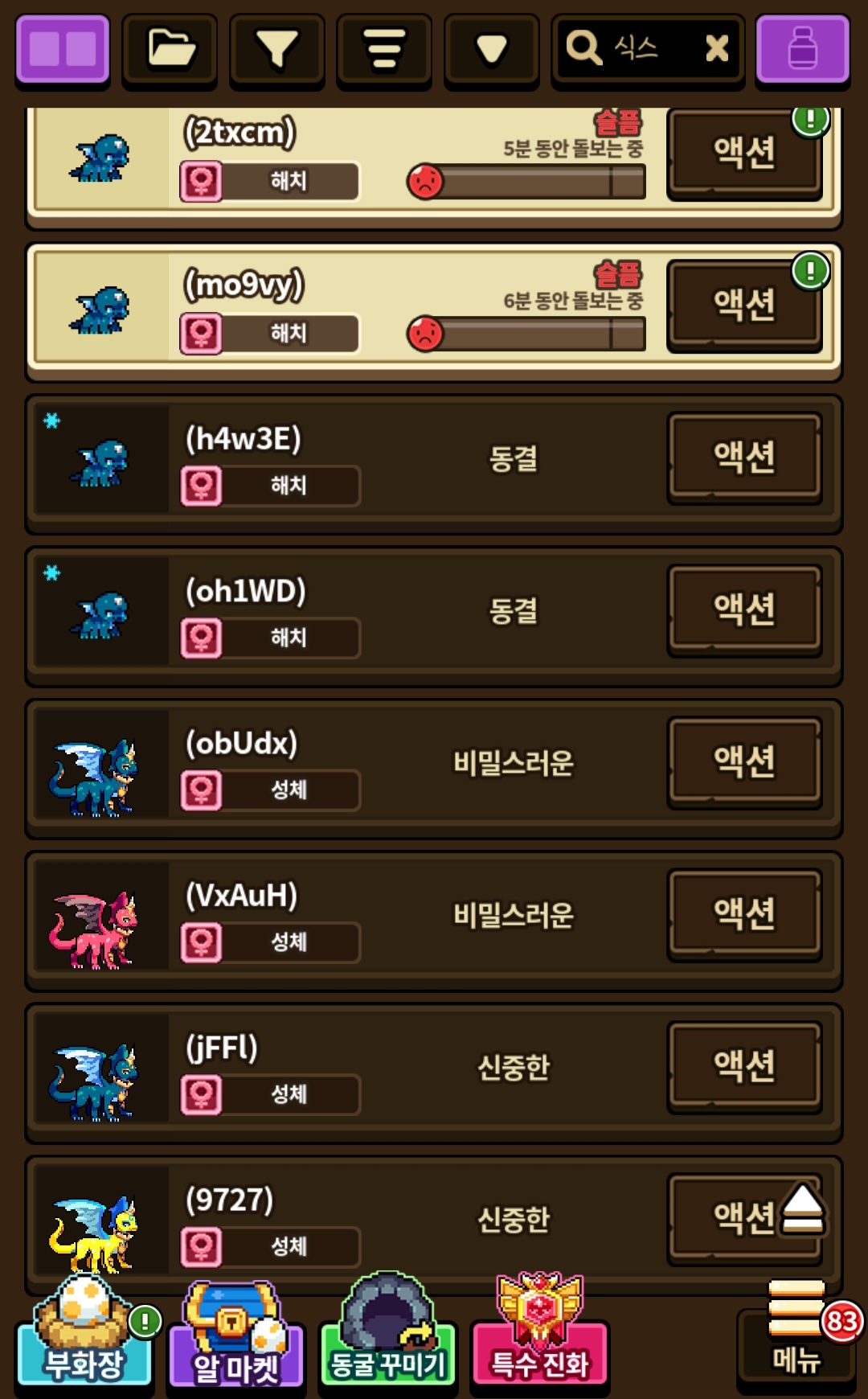Select frozen snowflake icon on oh1WD
868x1399 pixels.
pos(52,572)
